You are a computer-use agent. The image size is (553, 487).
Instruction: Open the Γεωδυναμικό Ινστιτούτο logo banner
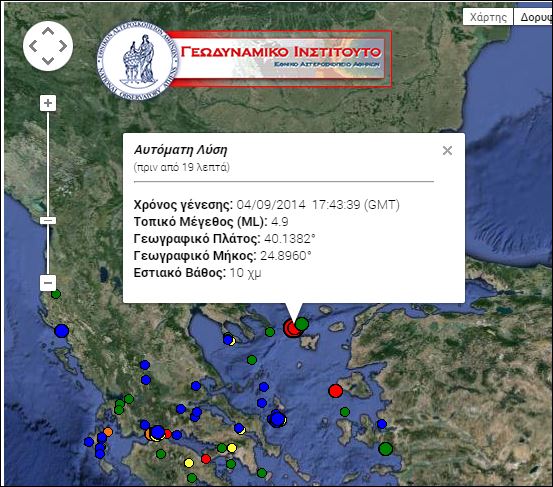coord(280,59)
